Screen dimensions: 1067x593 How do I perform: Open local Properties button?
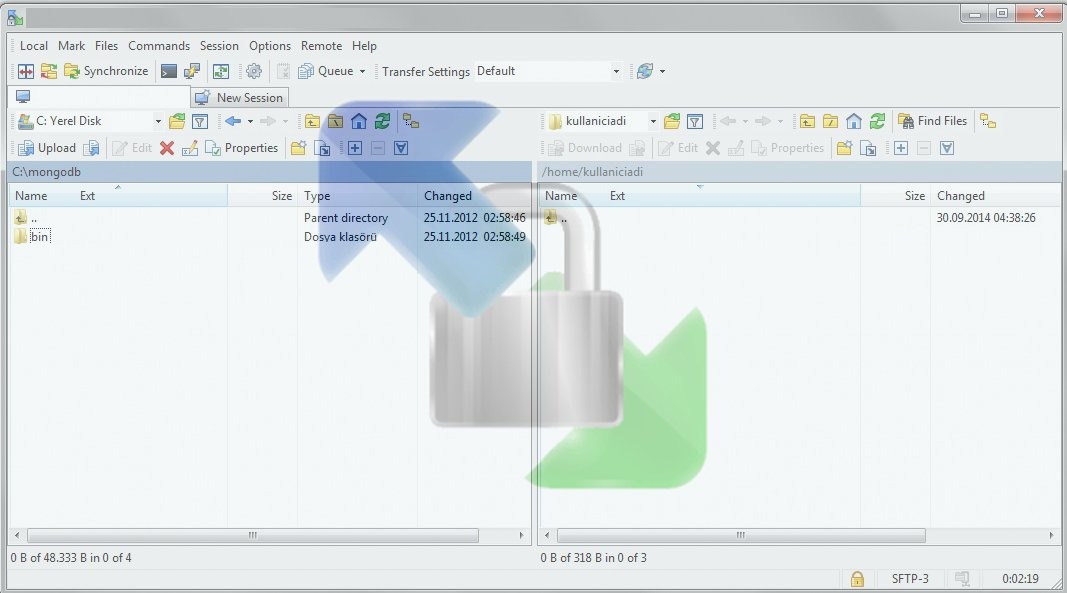(x=242, y=148)
